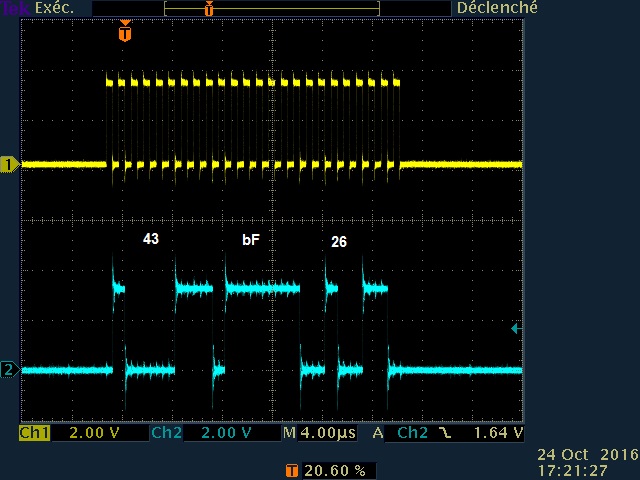Viewport: 640px width, 480px height.
Task: Select the channel 2 ground reference marker
Action: [x=9, y=370]
